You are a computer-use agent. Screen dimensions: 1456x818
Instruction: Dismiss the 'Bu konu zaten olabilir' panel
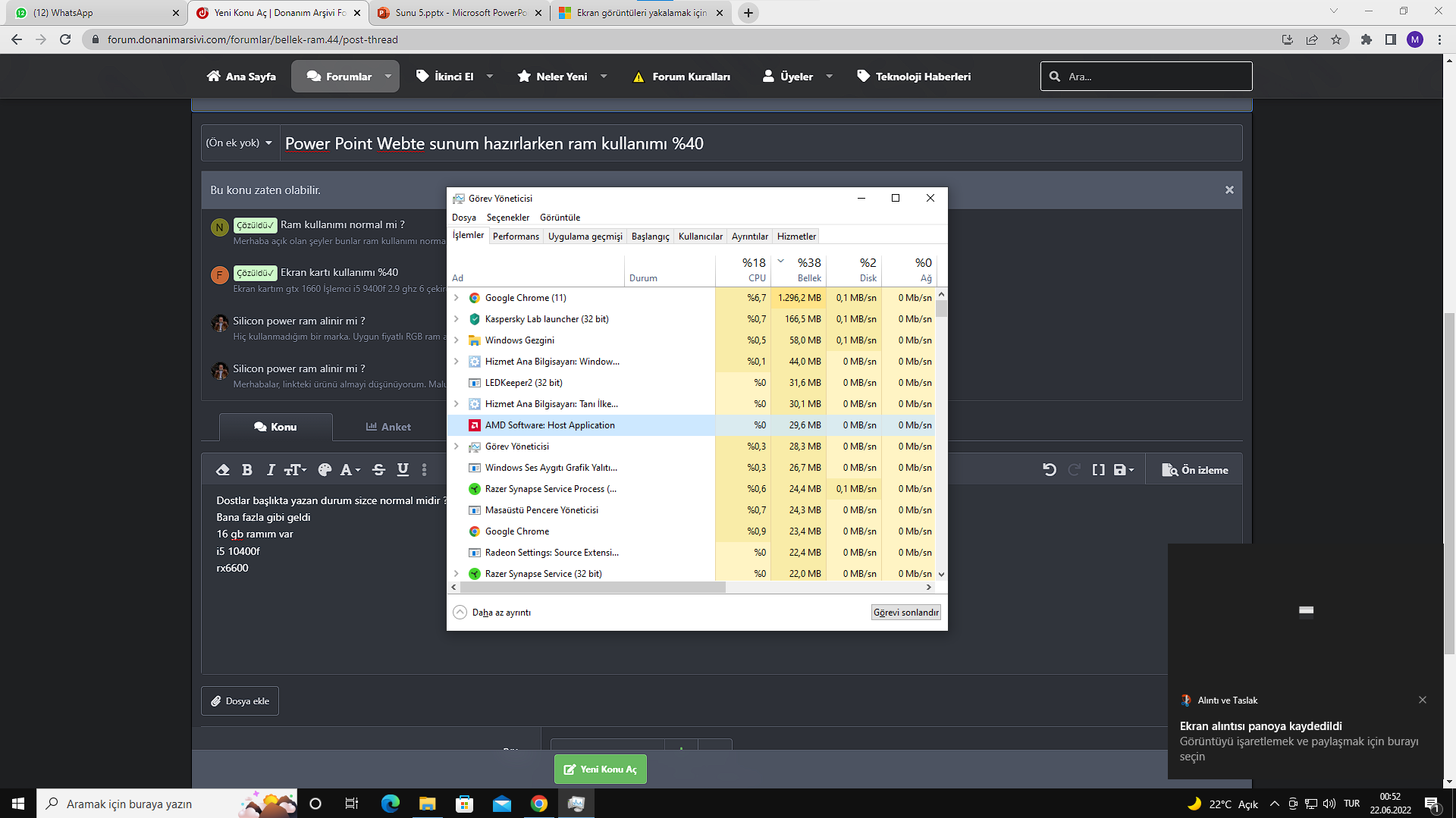click(1229, 190)
